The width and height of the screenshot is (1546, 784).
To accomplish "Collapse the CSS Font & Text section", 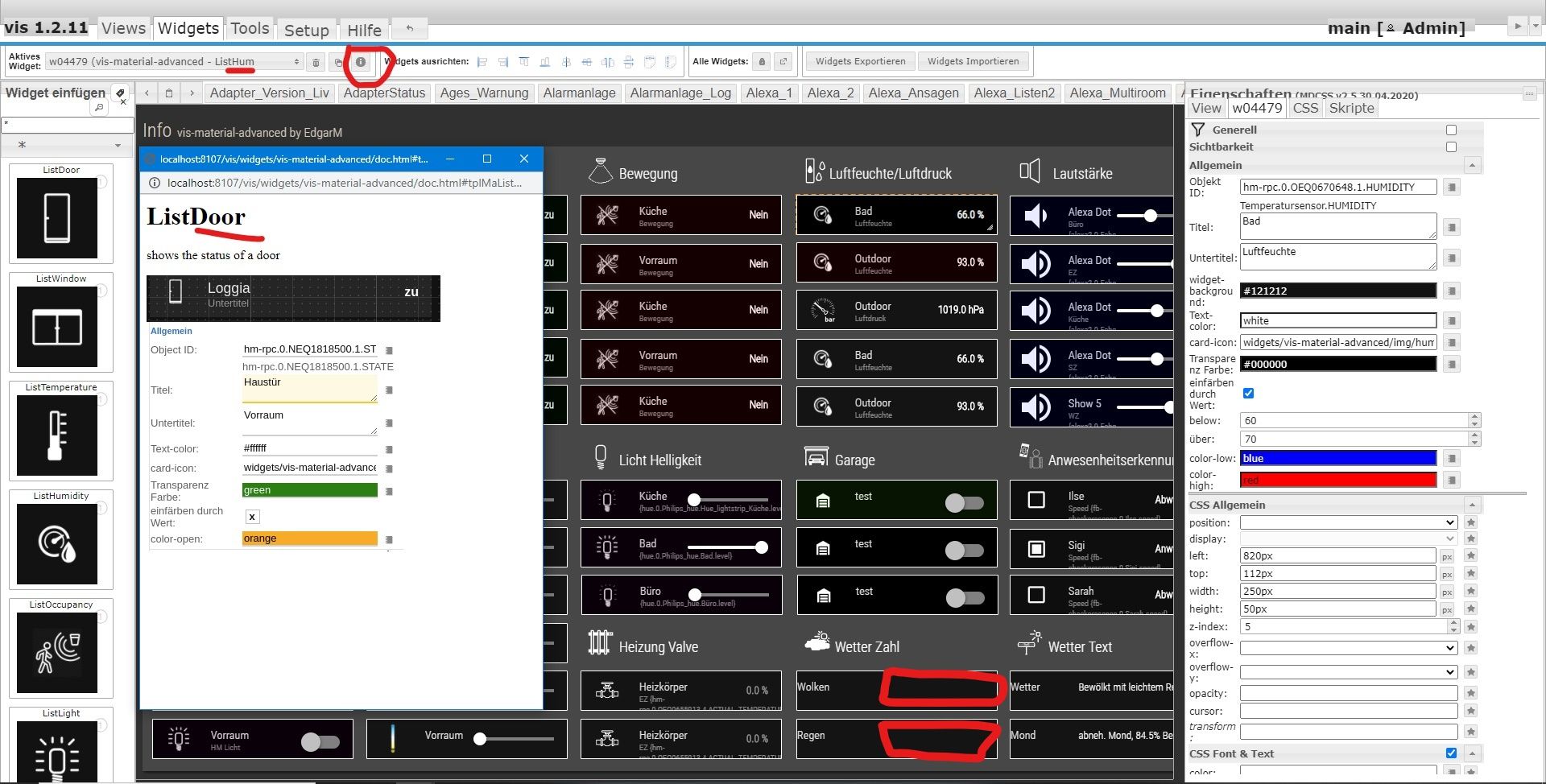I will point(1472,753).
